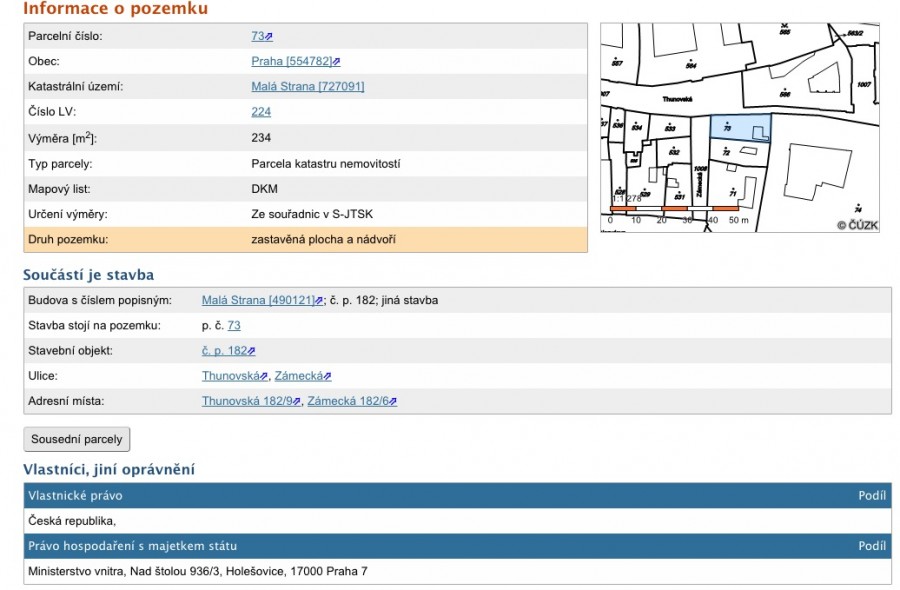The height and width of the screenshot is (590, 900).
Task: Click external link icon after č. p. 182
Action: pyautogui.click(x=251, y=351)
